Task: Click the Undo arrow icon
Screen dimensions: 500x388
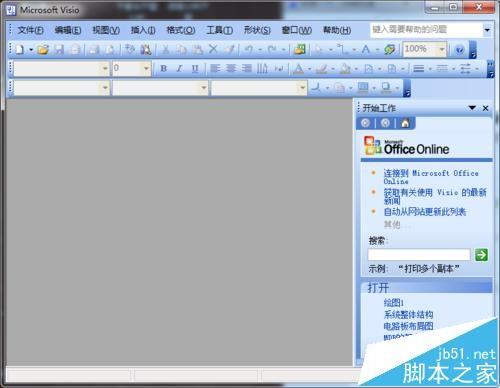Action: tap(248, 50)
